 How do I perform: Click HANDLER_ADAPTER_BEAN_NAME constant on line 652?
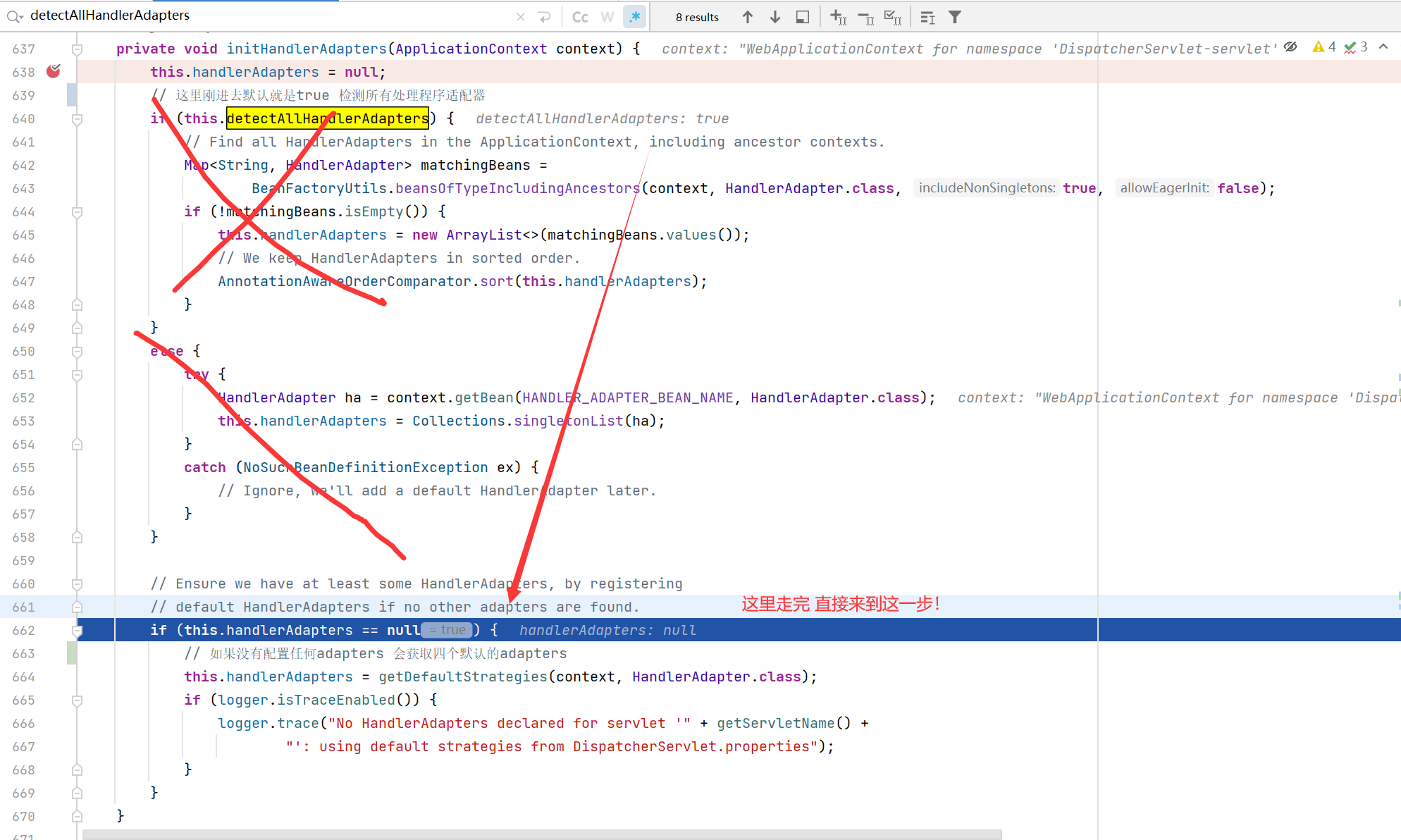coord(628,397)
